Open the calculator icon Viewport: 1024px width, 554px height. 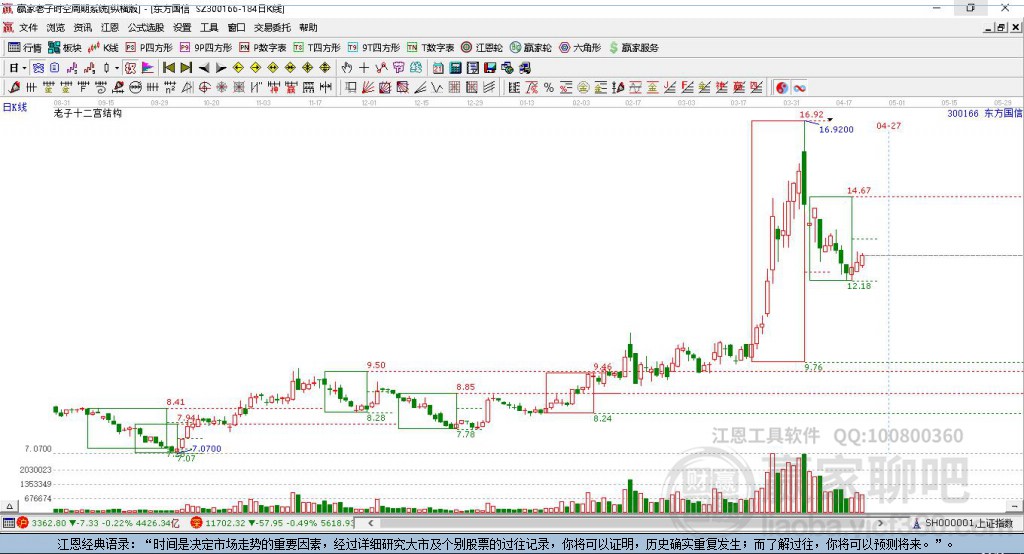[456, 68]
